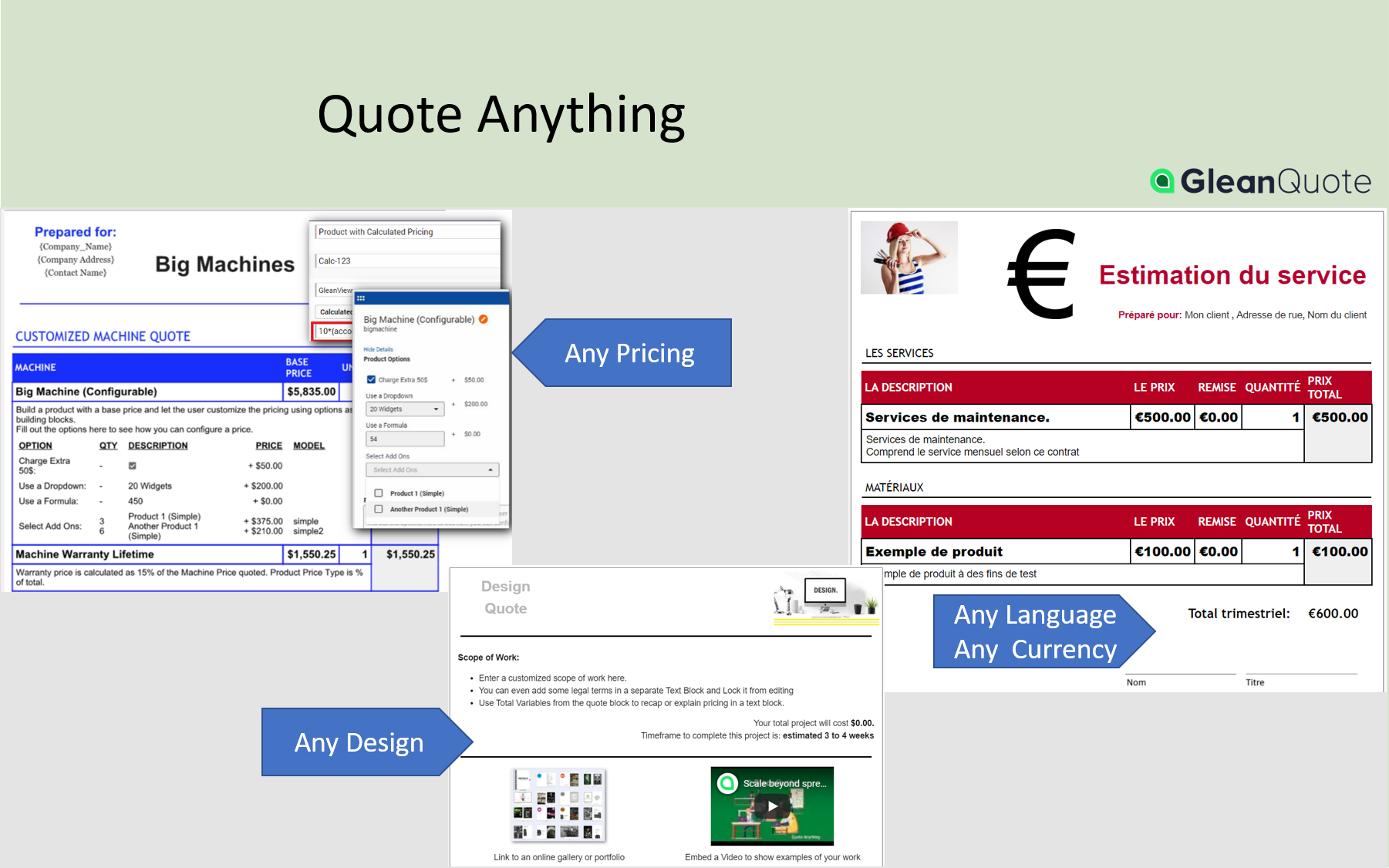Screen dimensions: 1389x868
Task: Click the orange edit pencil beside Big Machine (Configurable)
Action: (x=483, y=318)
